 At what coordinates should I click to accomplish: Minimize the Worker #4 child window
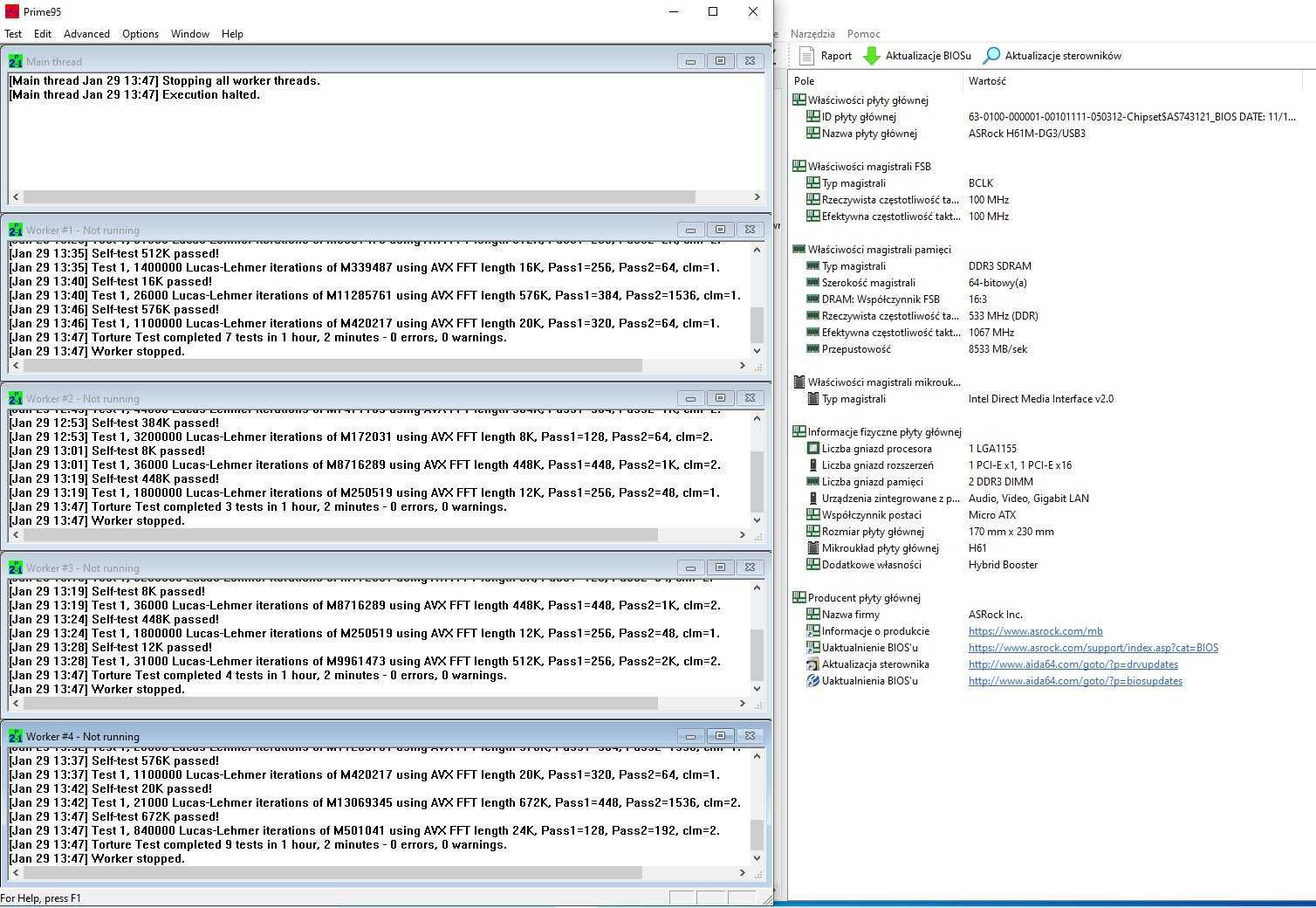(x=690, y=736)
